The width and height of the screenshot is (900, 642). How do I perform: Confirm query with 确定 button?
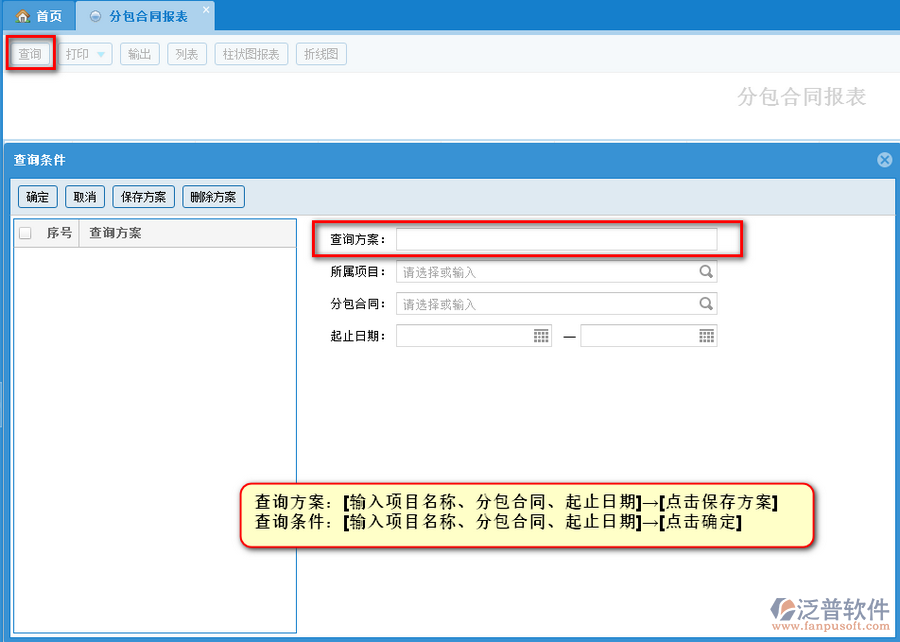pyautogui.click(x=37, y=197)
